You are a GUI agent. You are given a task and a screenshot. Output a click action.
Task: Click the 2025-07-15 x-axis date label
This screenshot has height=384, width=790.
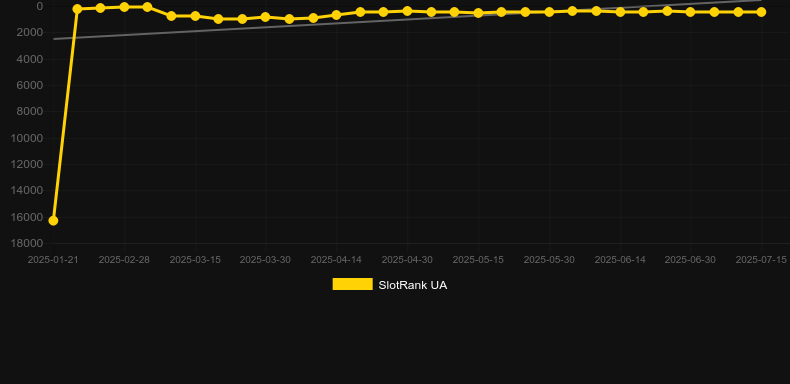pos(761,260)
